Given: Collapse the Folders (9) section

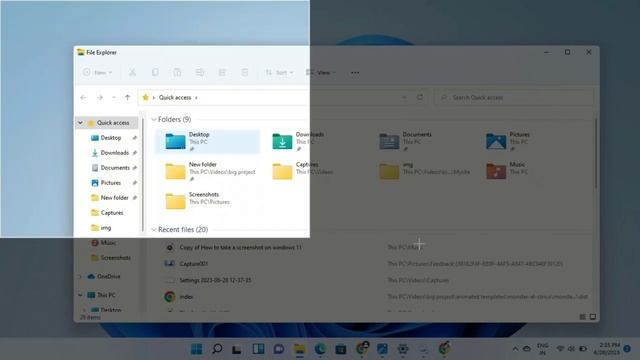Looking at the screenshot, I should pyautogui.click(x=154, y=120).
